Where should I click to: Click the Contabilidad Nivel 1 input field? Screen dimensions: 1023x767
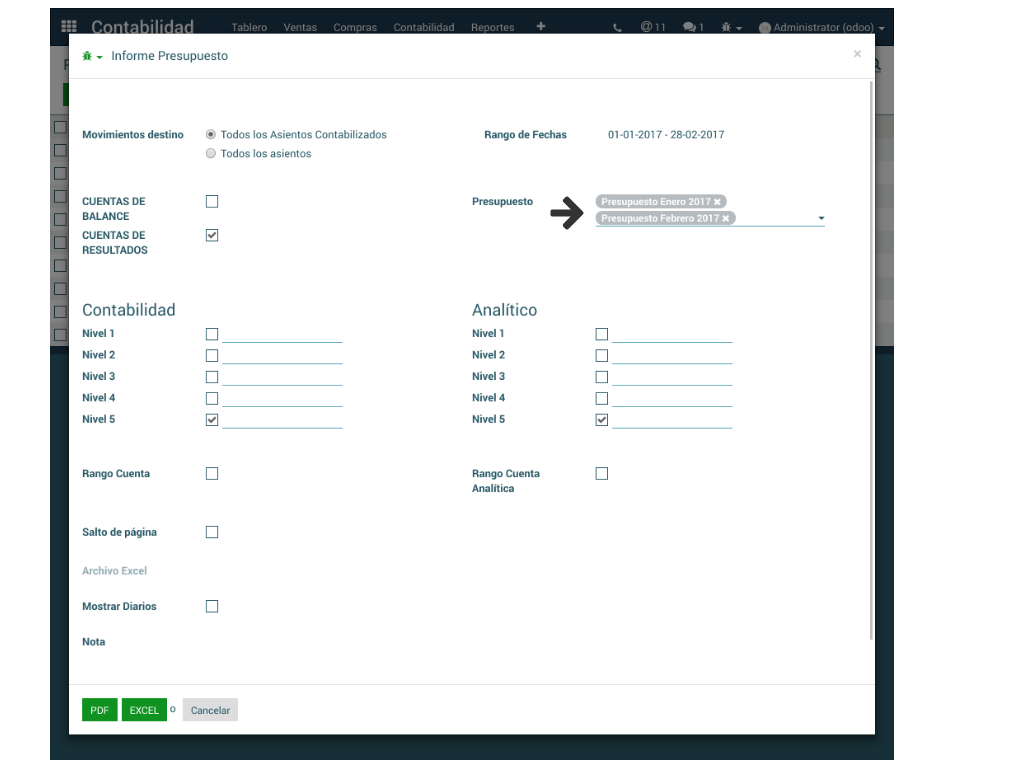point(282,334)
